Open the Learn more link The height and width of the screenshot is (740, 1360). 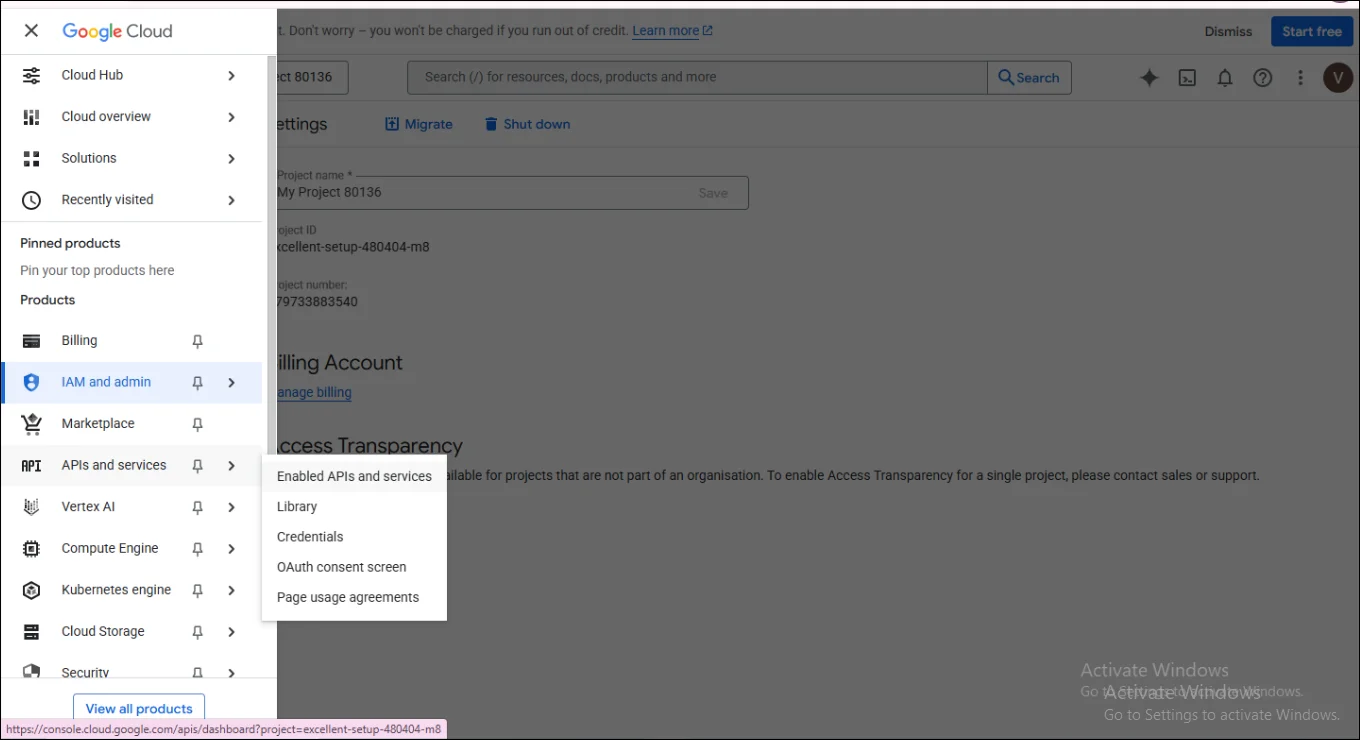(672, 31)
